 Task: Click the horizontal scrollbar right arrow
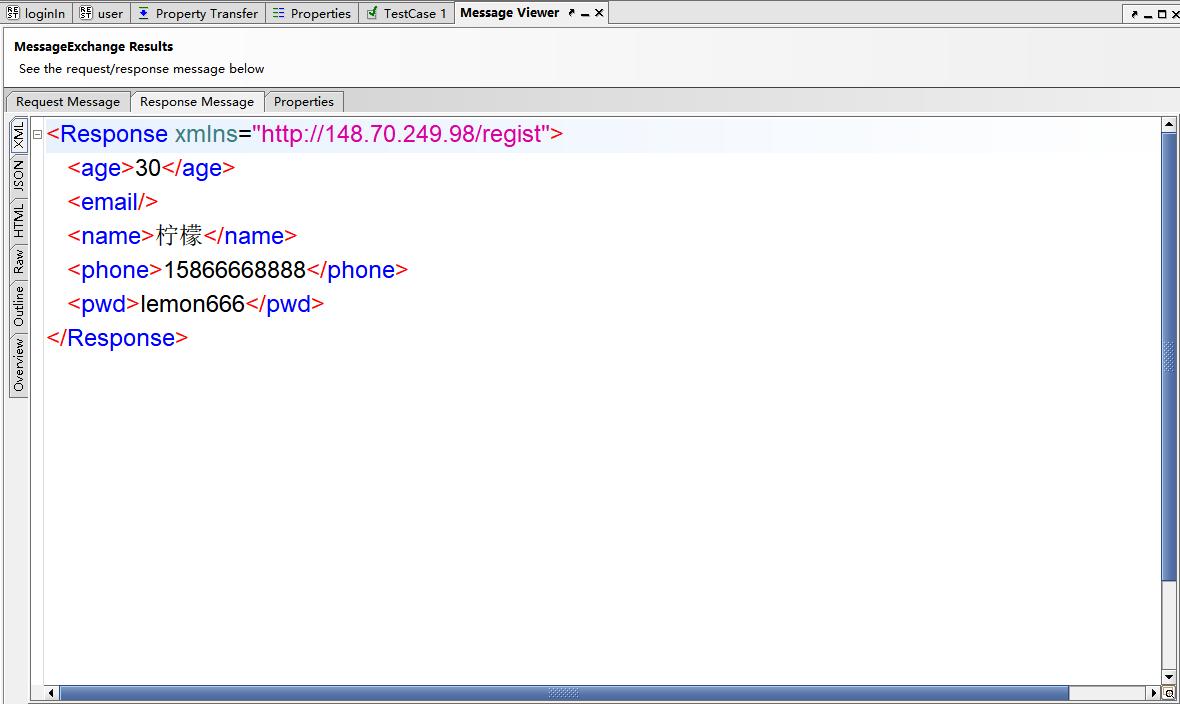(1153, 693)
